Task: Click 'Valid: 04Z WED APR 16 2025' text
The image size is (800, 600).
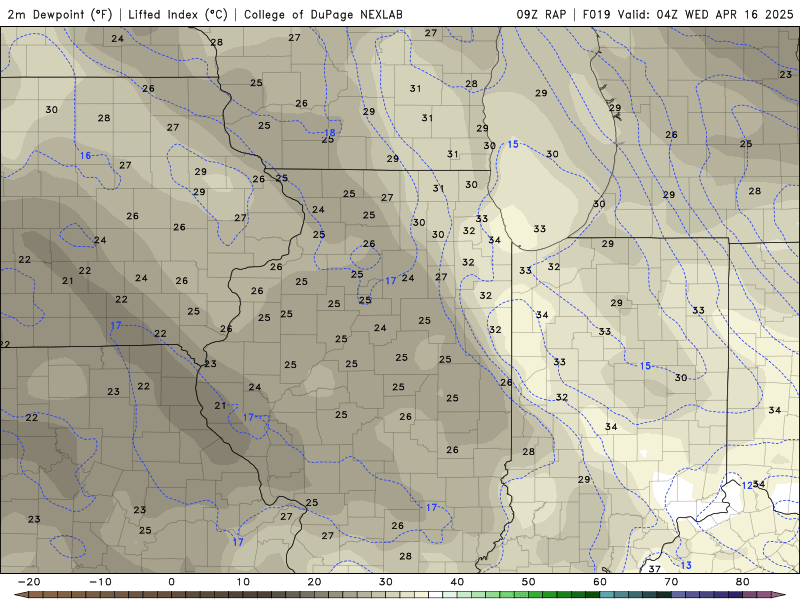Action: [x=706, y=14]
